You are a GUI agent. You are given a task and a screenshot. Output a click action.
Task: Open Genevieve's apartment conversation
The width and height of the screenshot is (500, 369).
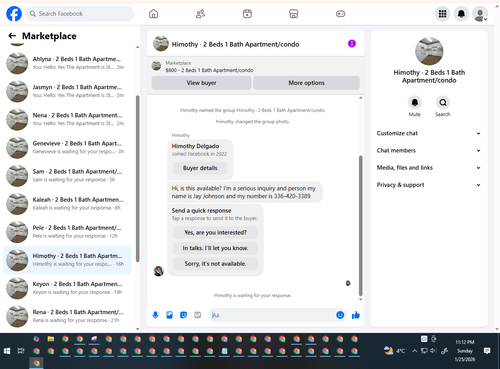tap(67, 147)
